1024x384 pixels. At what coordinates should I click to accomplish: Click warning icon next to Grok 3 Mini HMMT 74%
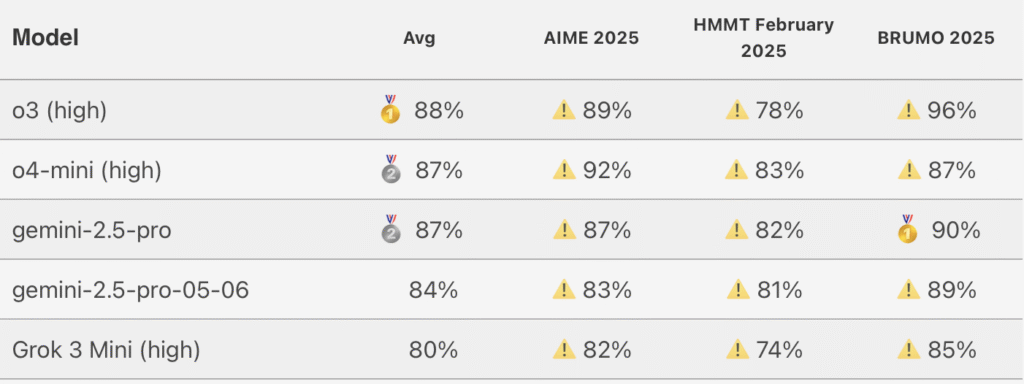pos(737,350)
